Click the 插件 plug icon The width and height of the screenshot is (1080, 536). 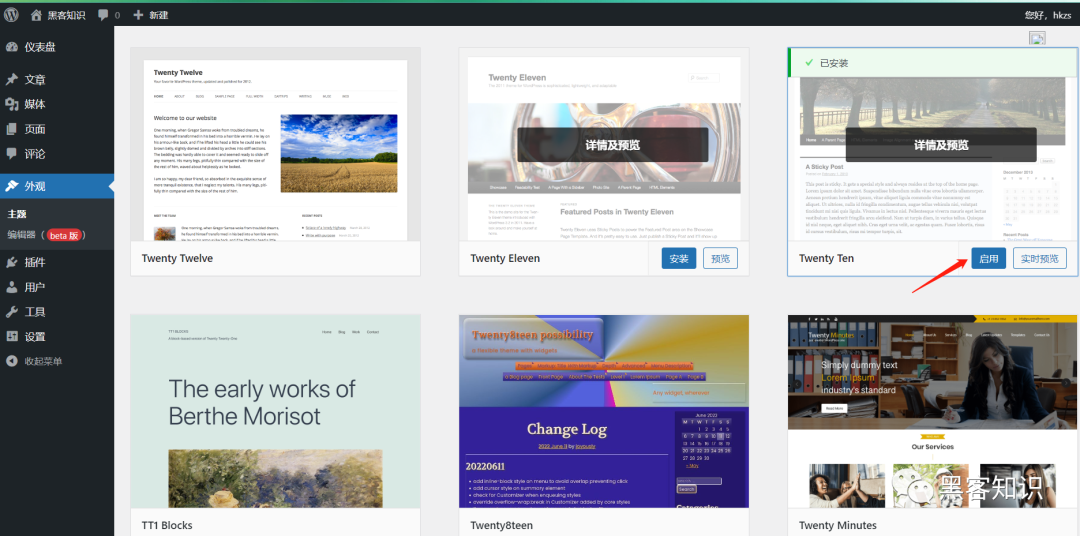click(12, 262)
